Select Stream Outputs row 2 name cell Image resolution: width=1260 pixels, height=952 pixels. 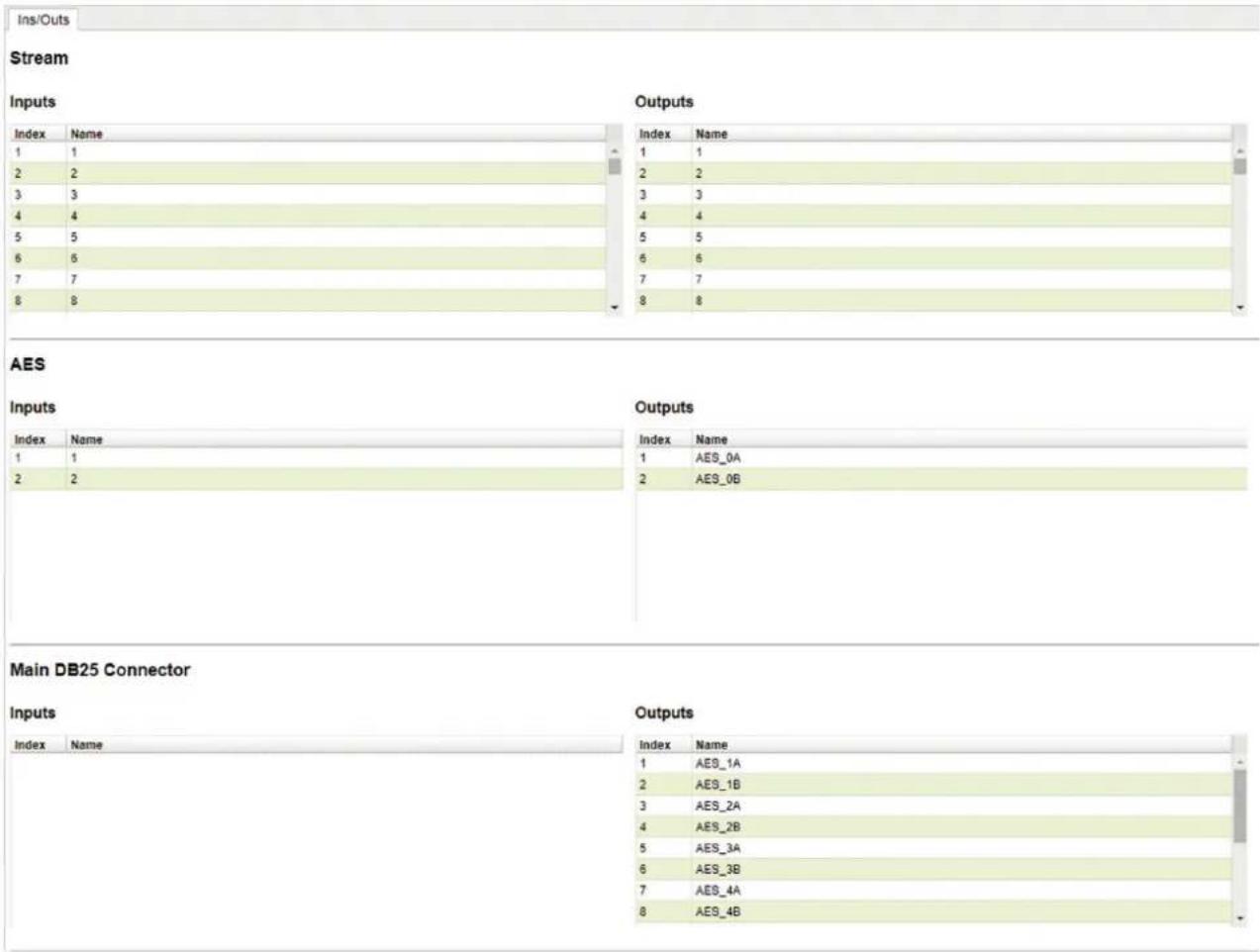(x=961, y=173)
